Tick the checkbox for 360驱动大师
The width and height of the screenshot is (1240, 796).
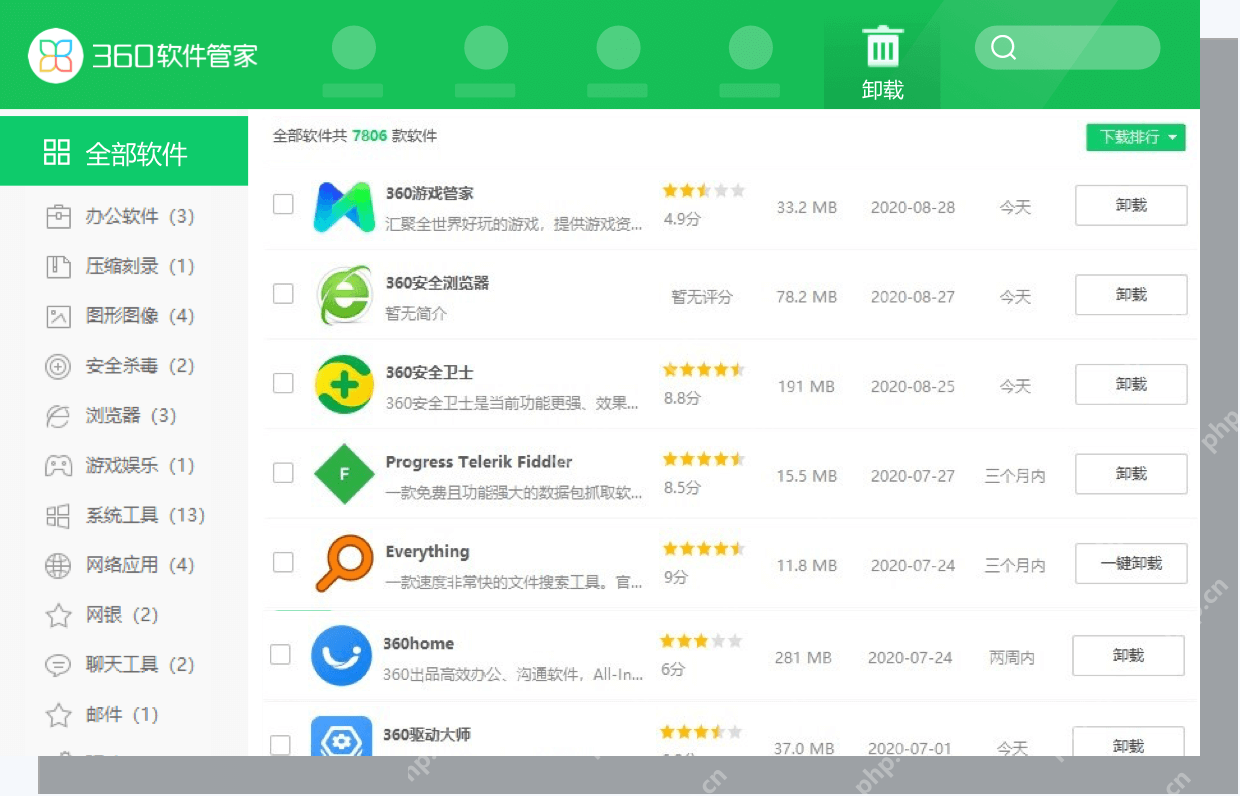(280, 745)
